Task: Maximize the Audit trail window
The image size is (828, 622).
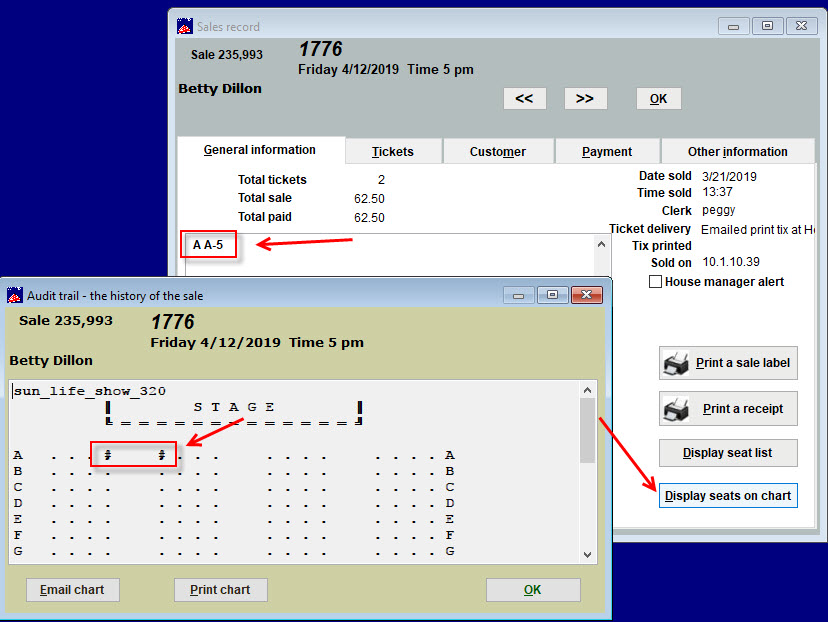Action: (x=552, y=295)
